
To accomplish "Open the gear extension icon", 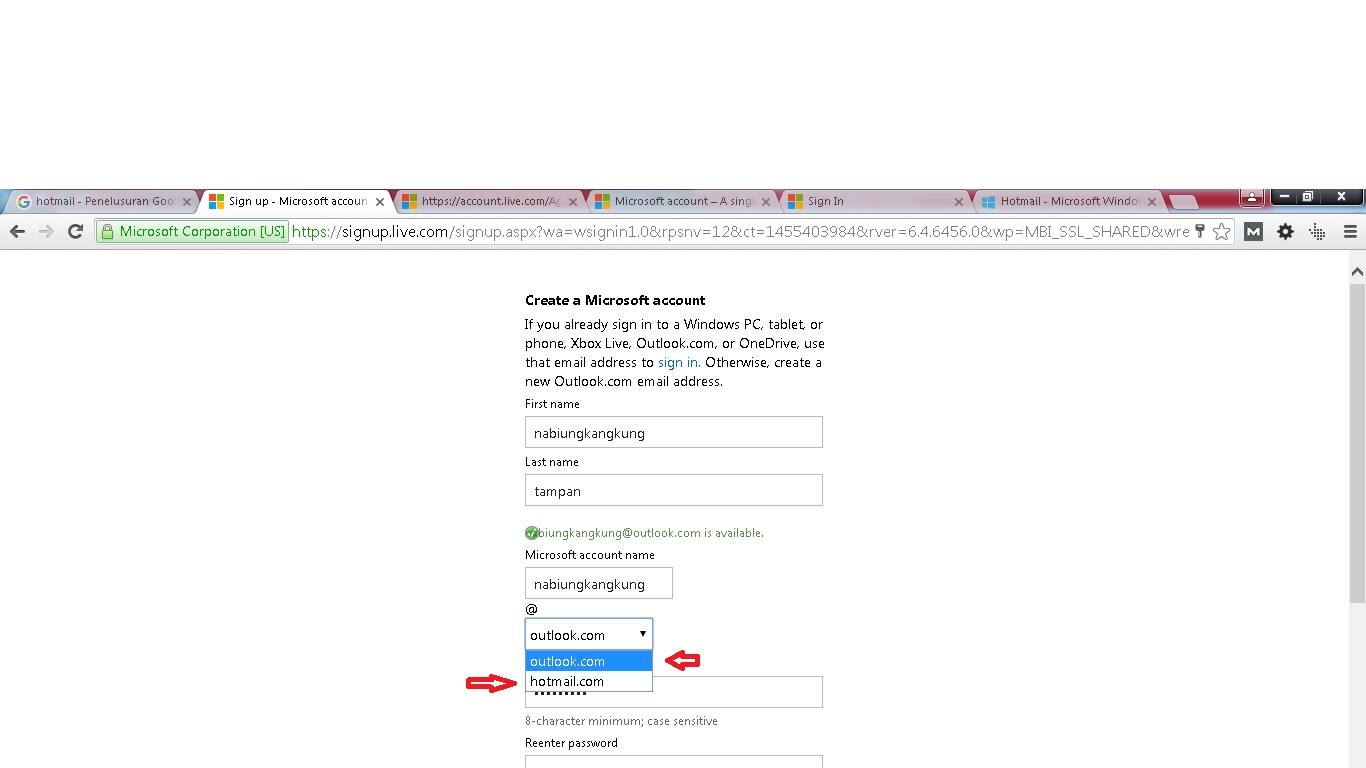I will click(x=1285, y=231).
